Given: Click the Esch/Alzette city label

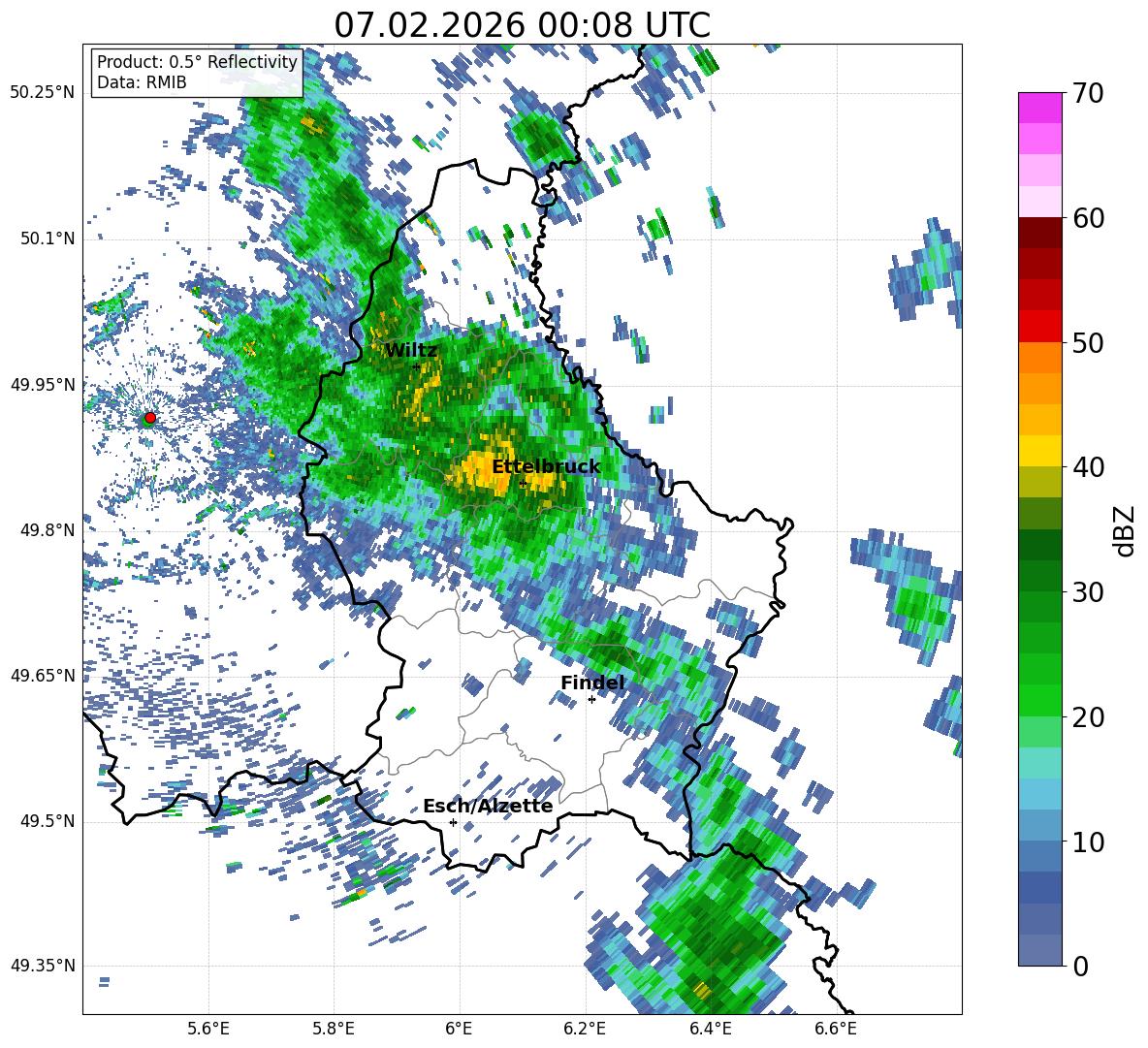Looking at the screenshot, I should point(488,806).
